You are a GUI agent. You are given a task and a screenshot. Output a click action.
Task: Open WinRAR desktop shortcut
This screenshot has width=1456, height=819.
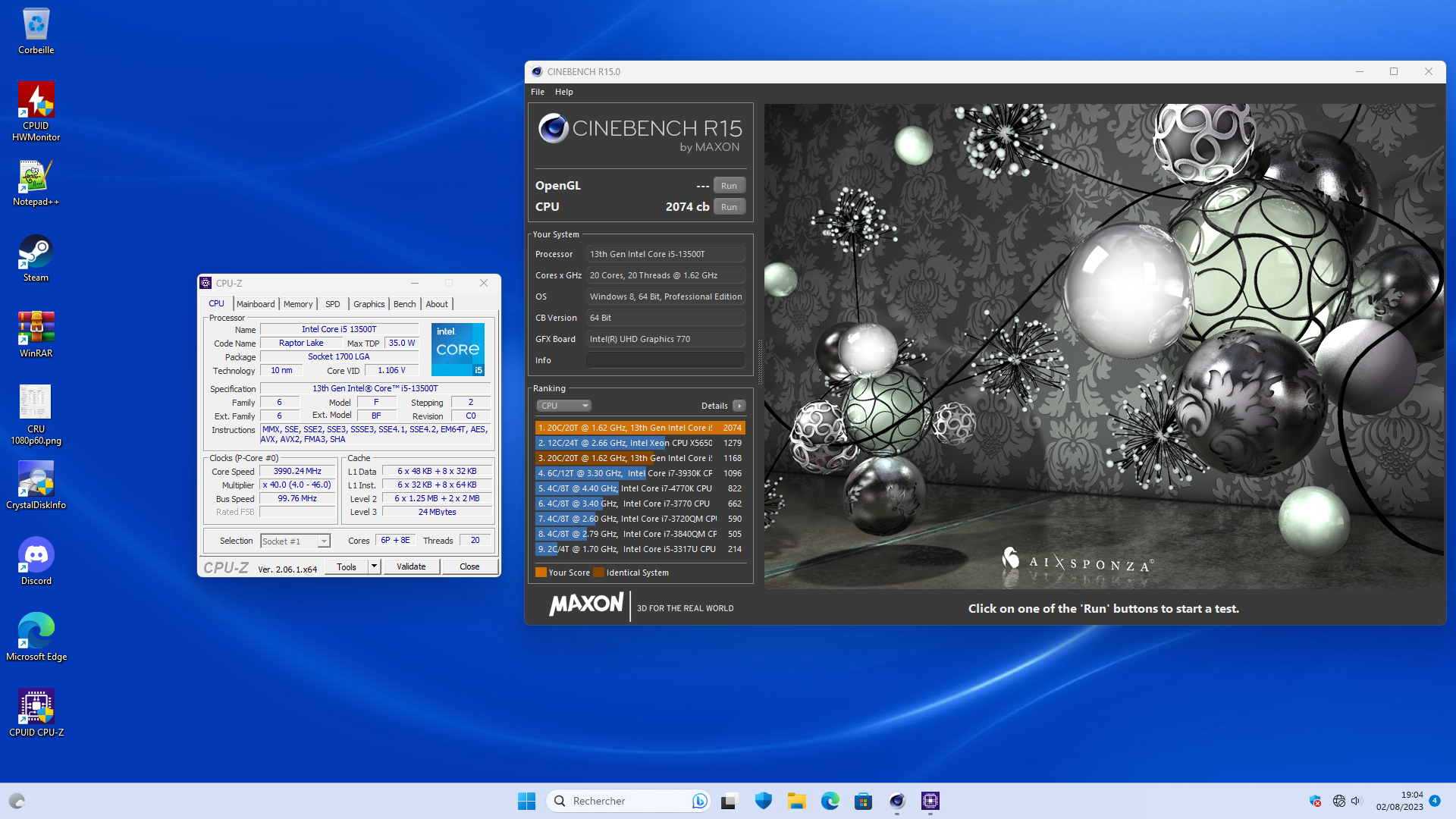click(x=36, y=335)
